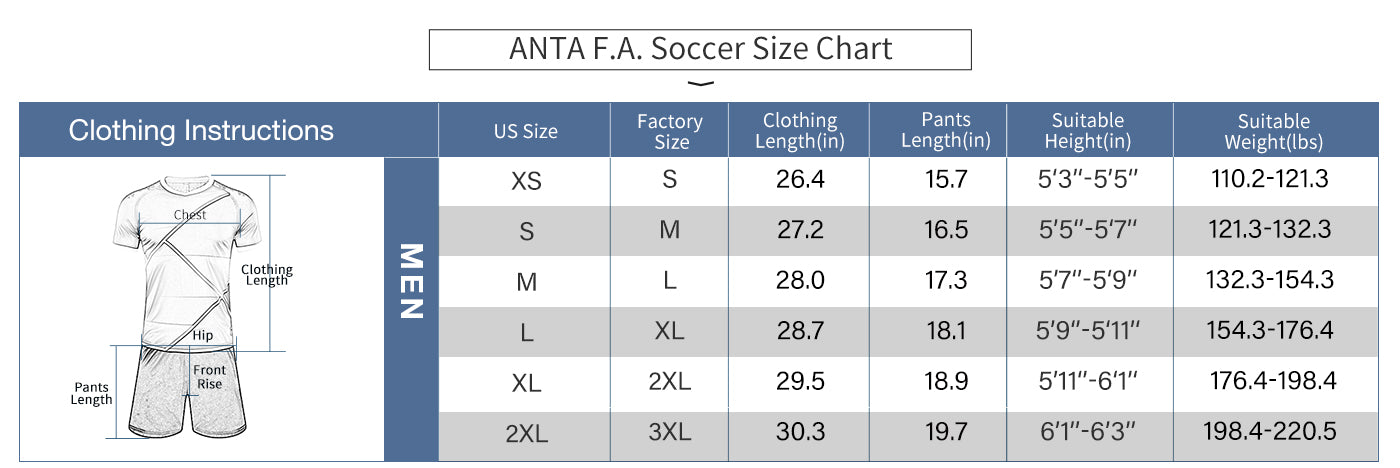Click the 3XL factory size cell

coord(670,432)
